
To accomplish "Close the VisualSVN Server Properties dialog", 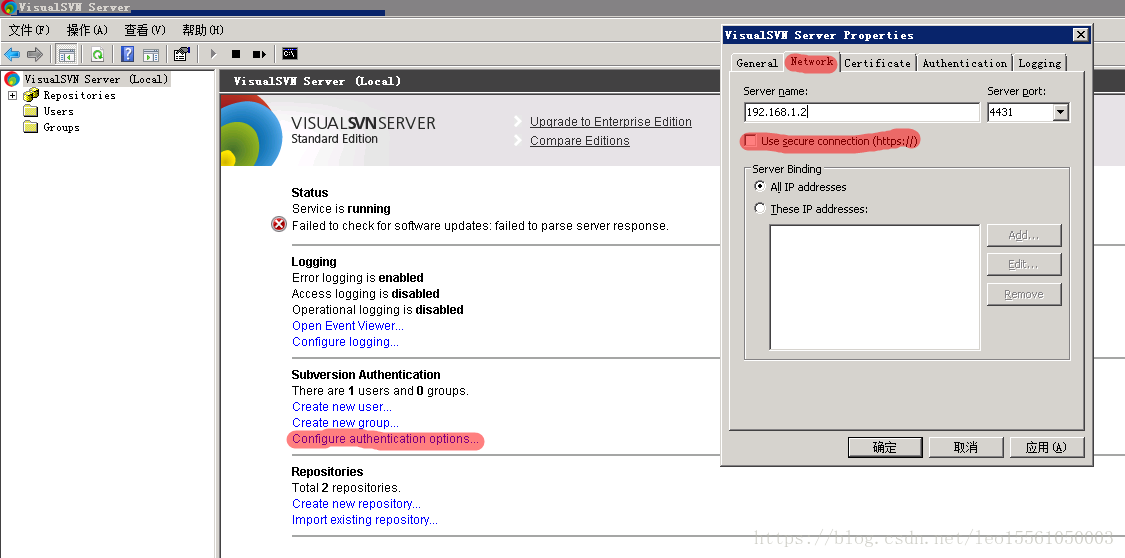I will (1080, 35).
